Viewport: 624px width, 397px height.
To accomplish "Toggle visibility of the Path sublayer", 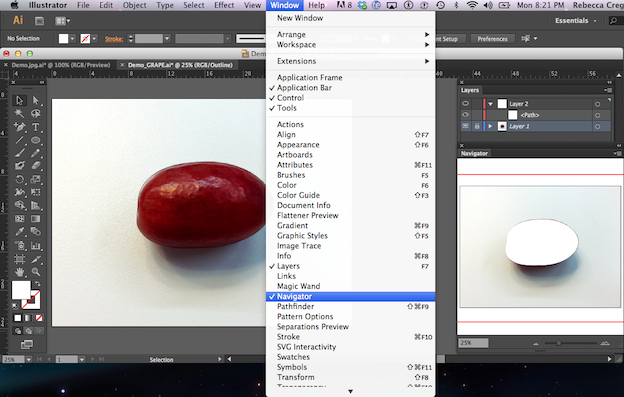I will [x=465, y=115].
